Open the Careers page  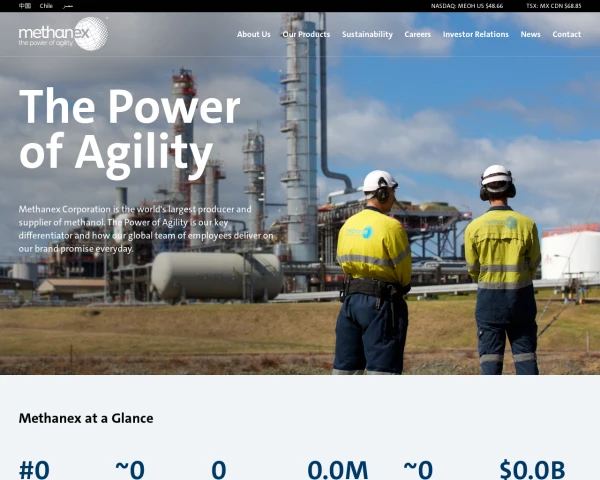[x=417, y=34]
